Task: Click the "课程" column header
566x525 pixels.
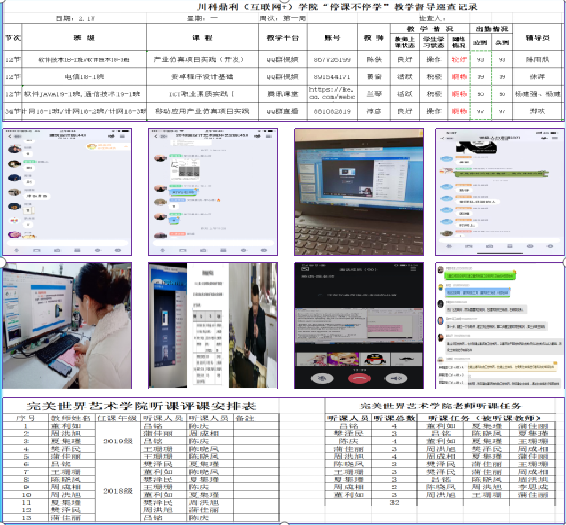Action: click(x=202, y=37)
